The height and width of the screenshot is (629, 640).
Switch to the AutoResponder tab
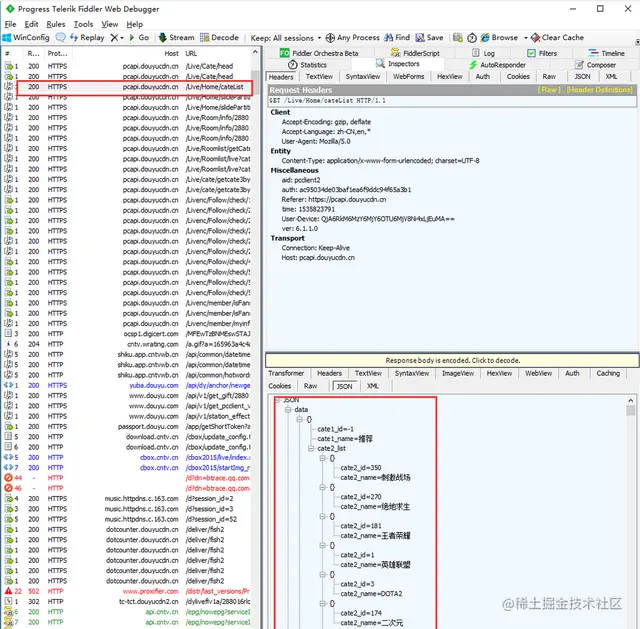pos(497,64)
